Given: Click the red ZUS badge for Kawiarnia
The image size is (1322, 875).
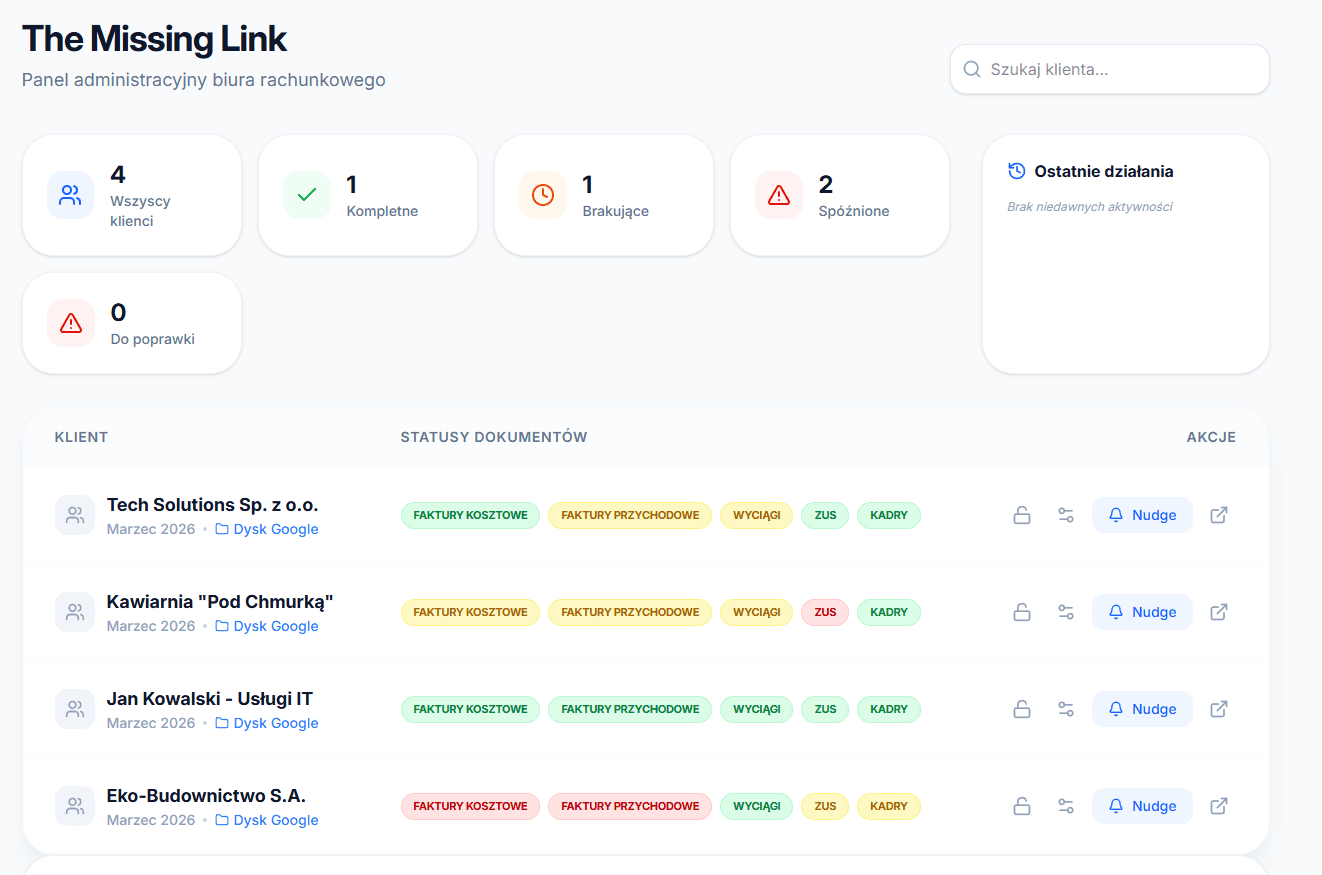Looking at the screenshot, I should pos(825,612).
